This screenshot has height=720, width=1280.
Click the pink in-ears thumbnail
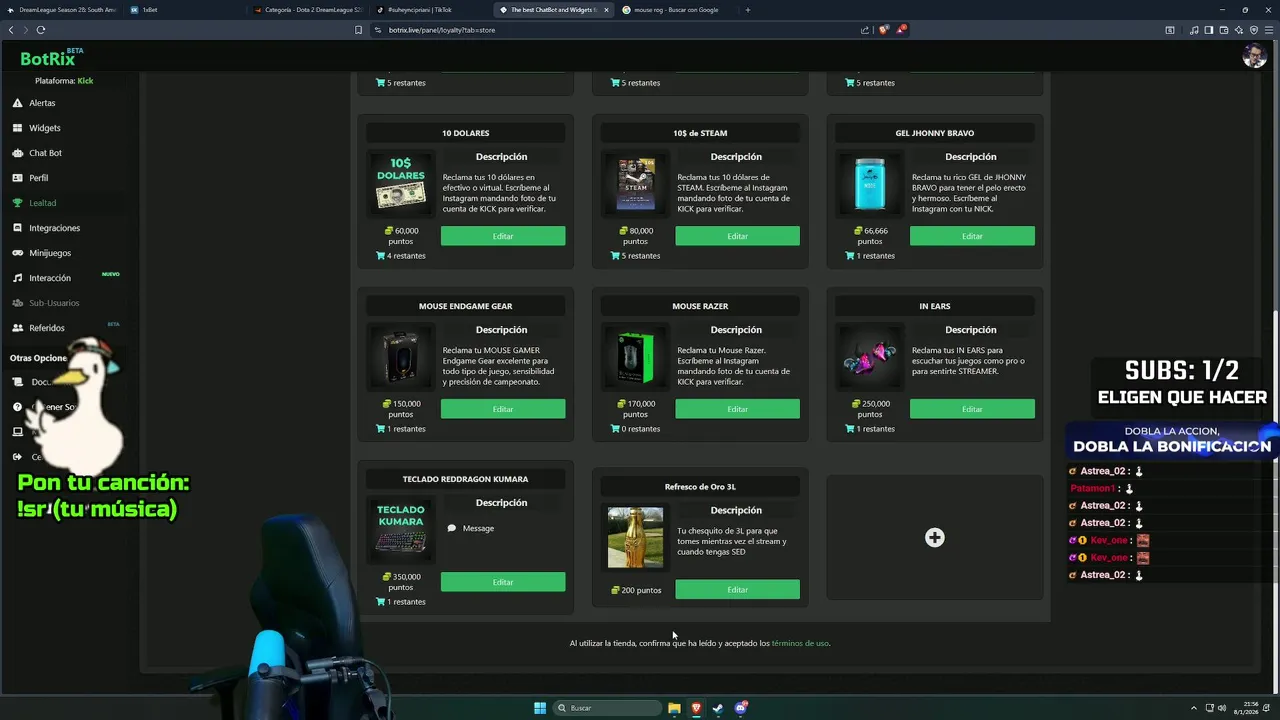(870, 356)
